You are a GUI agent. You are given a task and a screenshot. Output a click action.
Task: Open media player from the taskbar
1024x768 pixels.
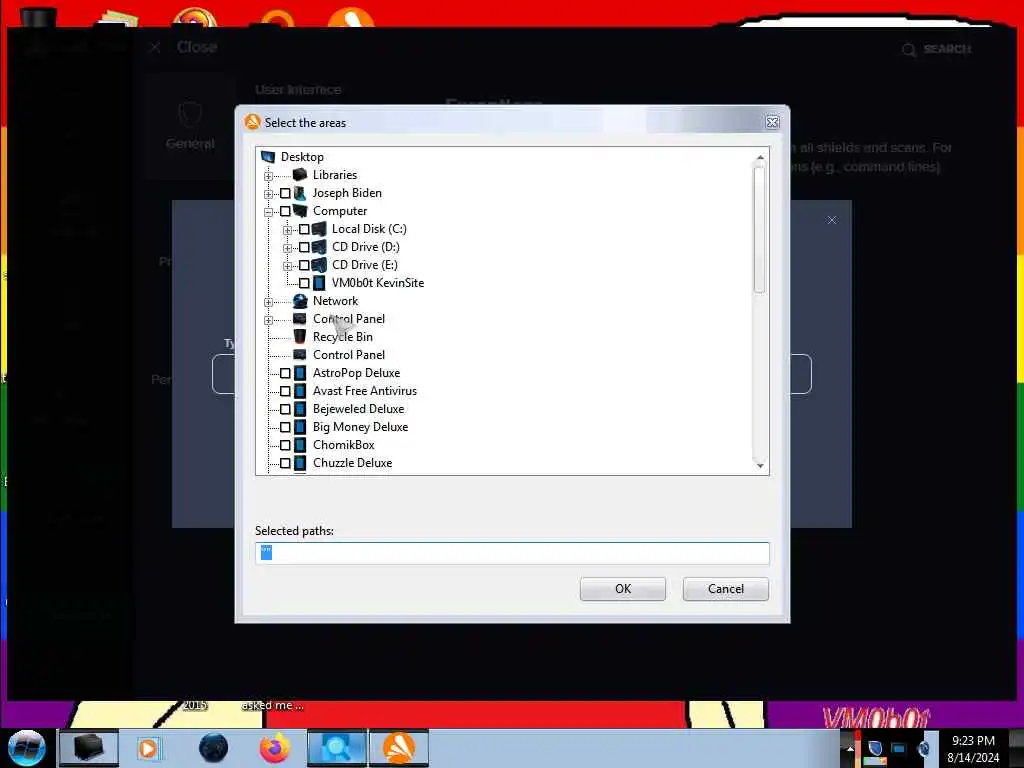tap(148, 748)
